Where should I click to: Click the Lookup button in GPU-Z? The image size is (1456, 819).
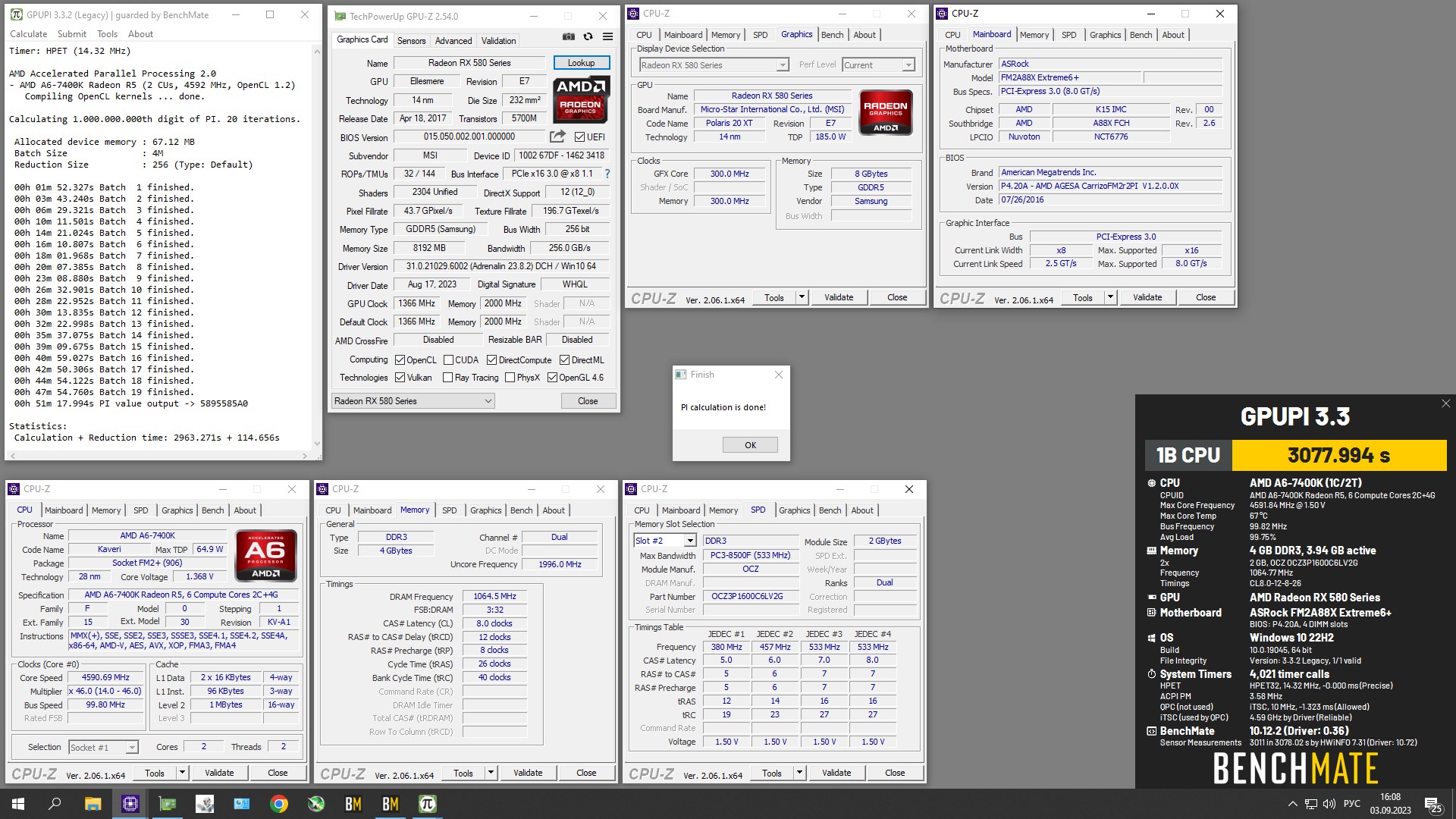[581, 63]
